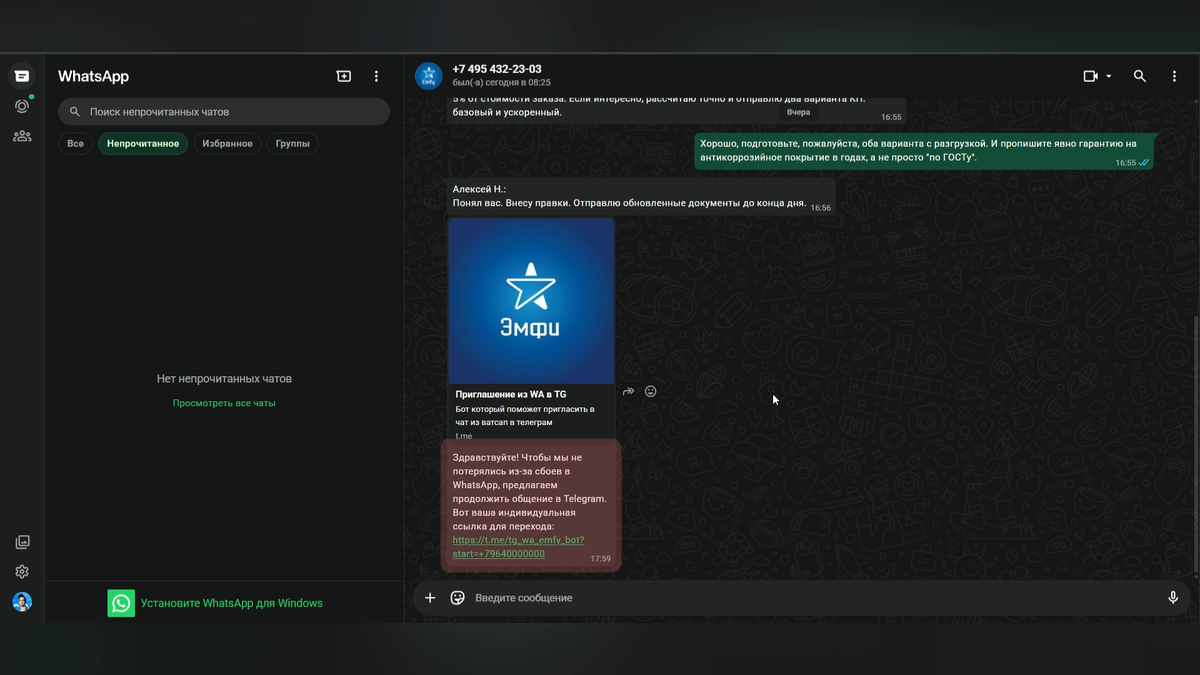Viewport: 1200px width, 675px height.
Task: Open the attach plus button in the composer
Action: (430, 598)
